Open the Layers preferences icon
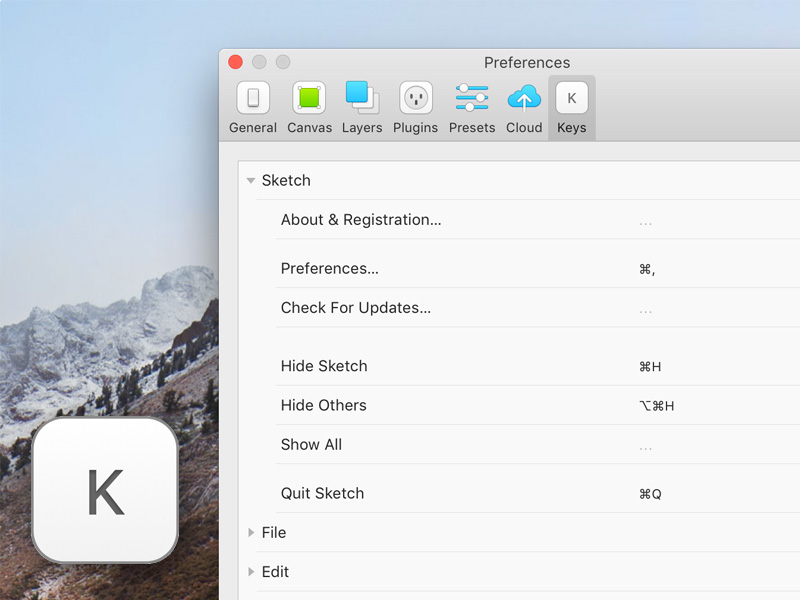Screen dimensions: 800x600 click(362, 97)
